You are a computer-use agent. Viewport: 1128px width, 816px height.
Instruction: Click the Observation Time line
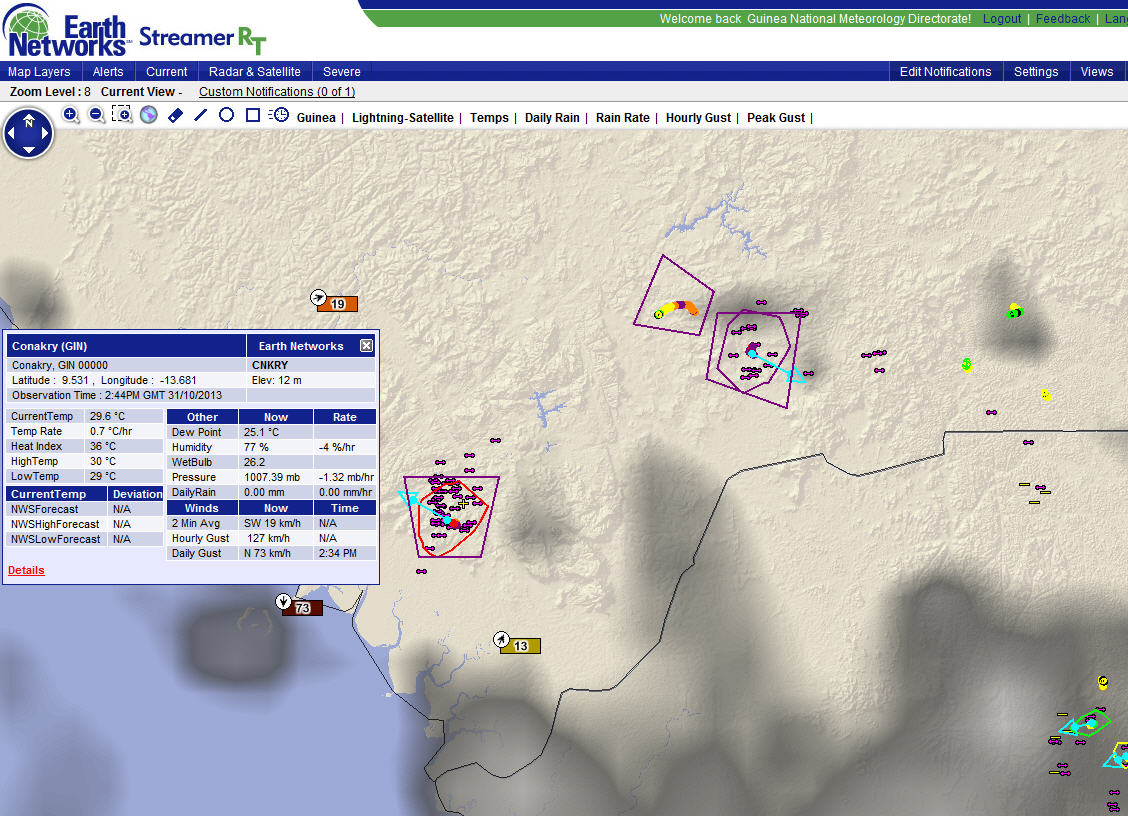click(117, 395)
